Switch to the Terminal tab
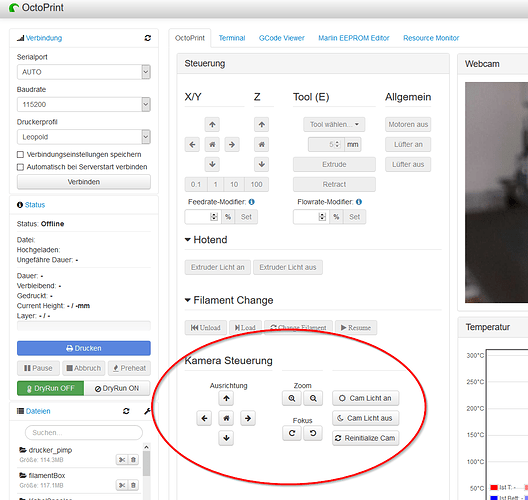 (x=232, y=38)
